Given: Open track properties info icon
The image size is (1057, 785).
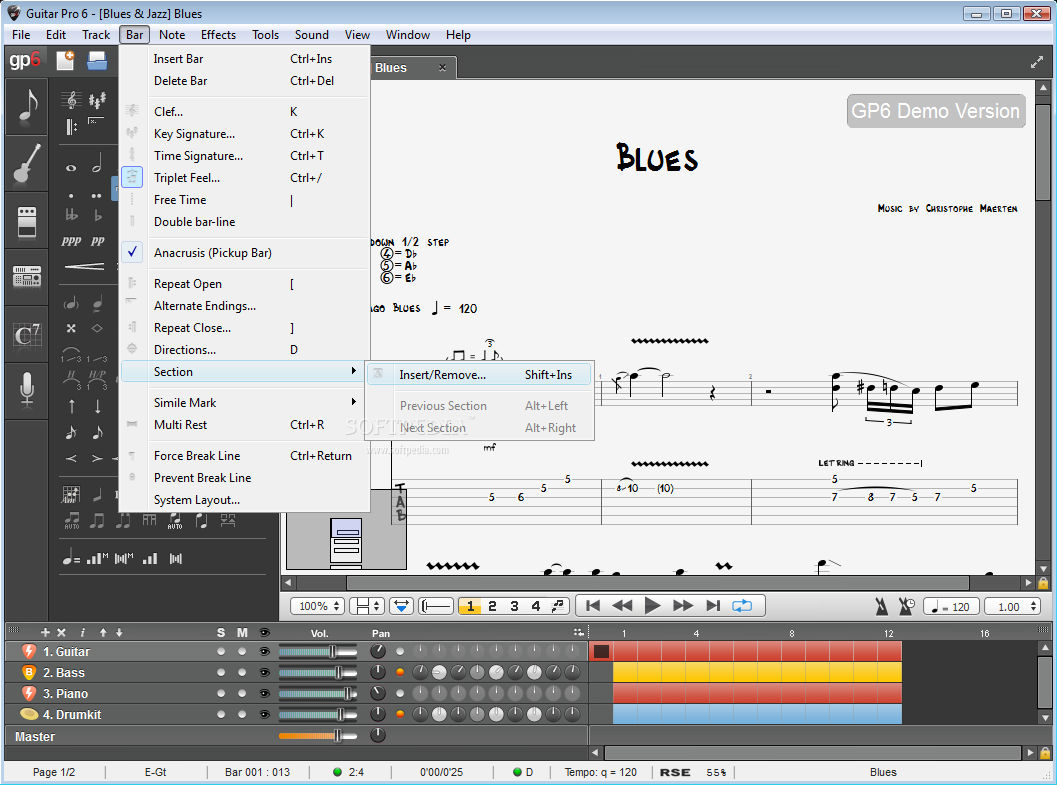Looking at the screenshot, I should pos(82,633).
